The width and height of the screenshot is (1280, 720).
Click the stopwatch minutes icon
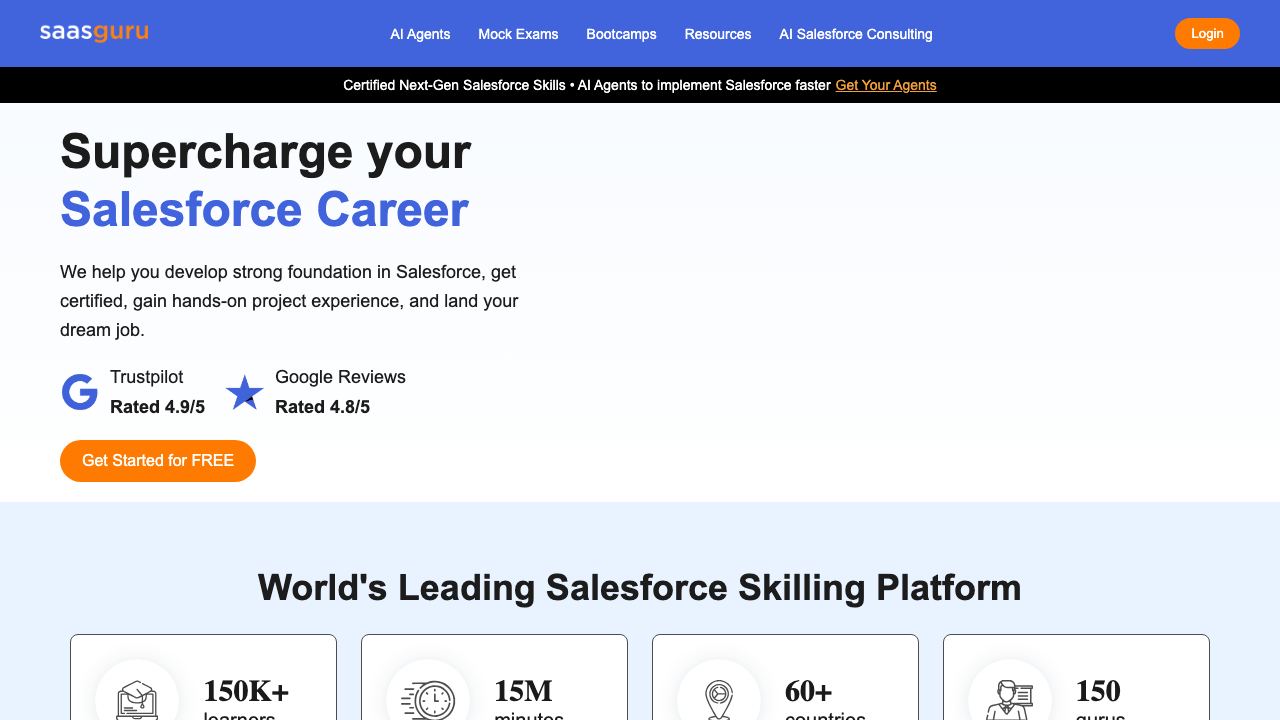(428, 699)
